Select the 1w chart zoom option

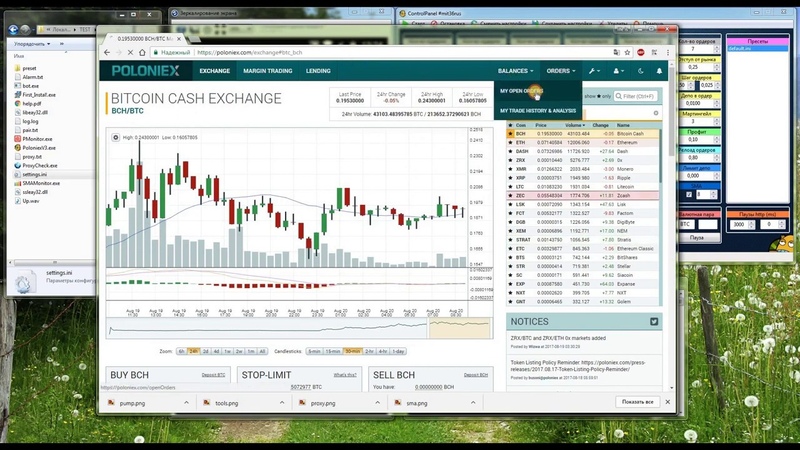coord(228,352)
